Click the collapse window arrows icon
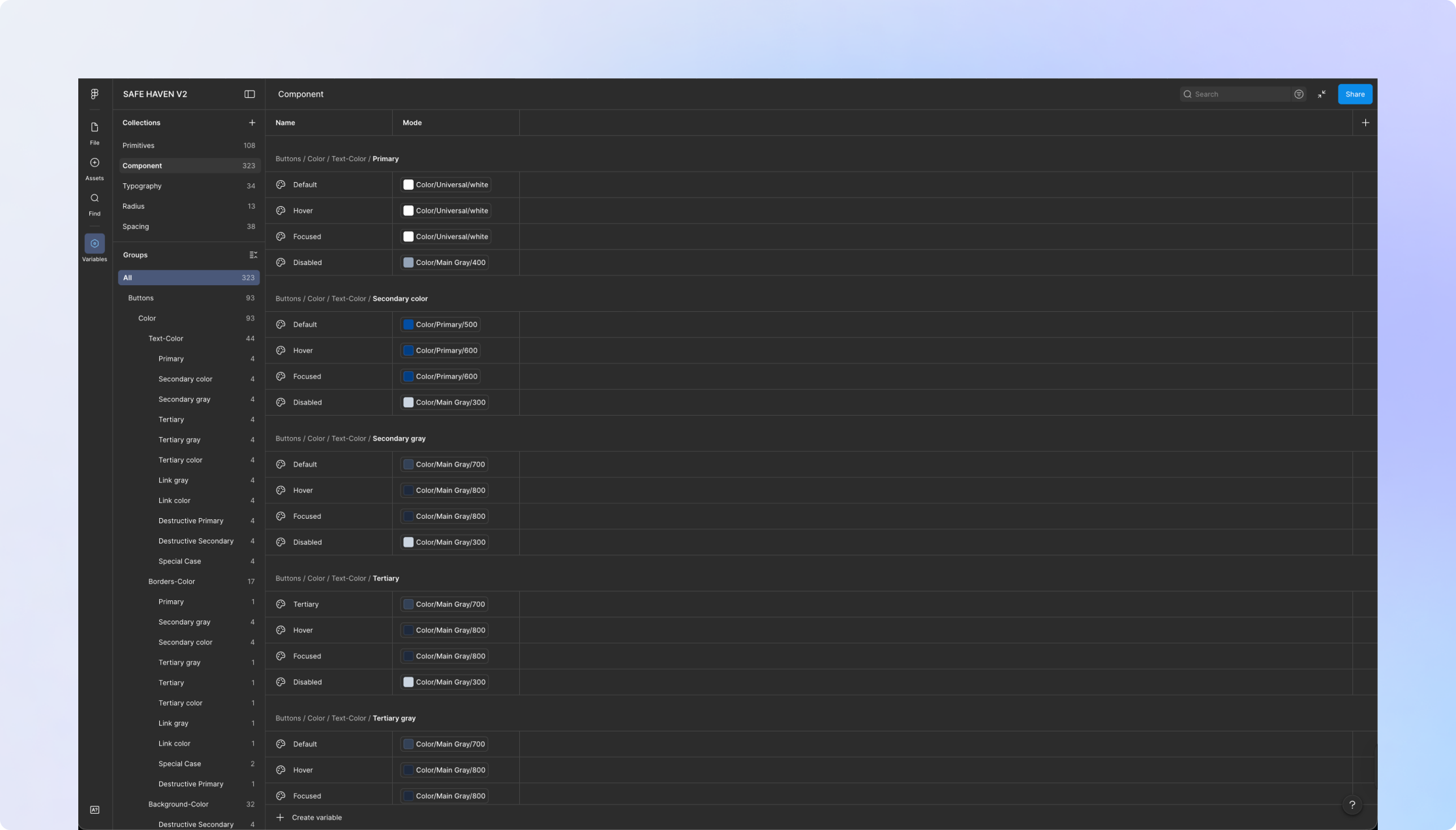The height and width of the screenshot is (830, 1456). (x=1322, y=94)
